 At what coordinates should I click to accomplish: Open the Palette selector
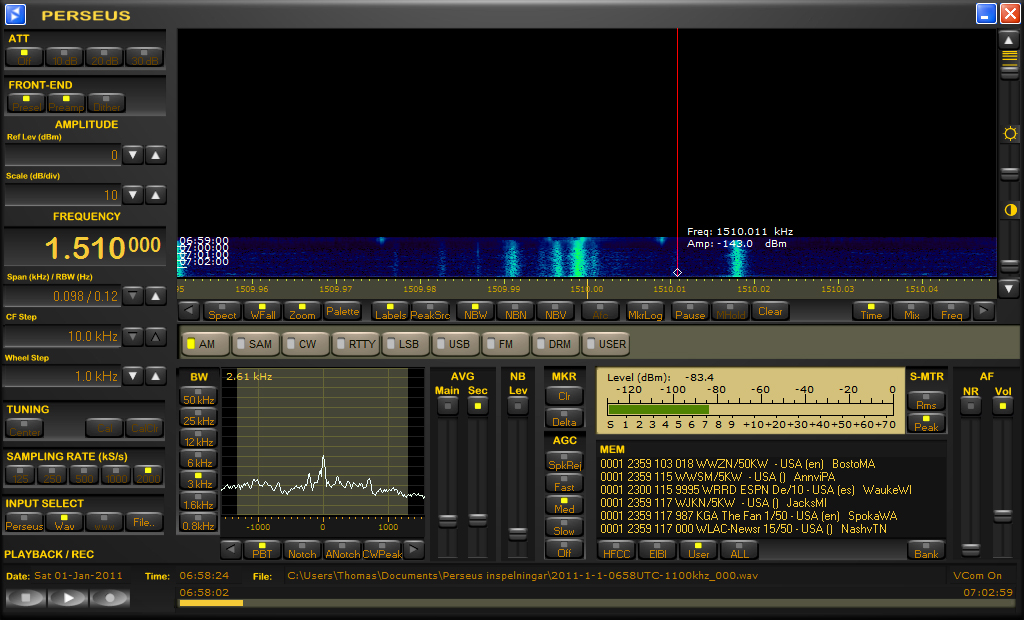(x=342, y=312)
